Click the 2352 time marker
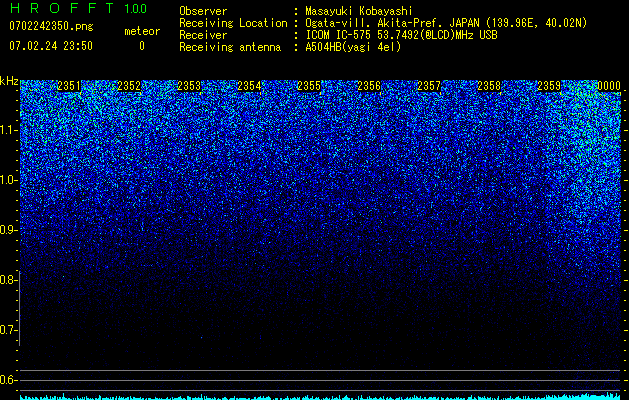Screen dimensions: 629x400 pos(129,86)
